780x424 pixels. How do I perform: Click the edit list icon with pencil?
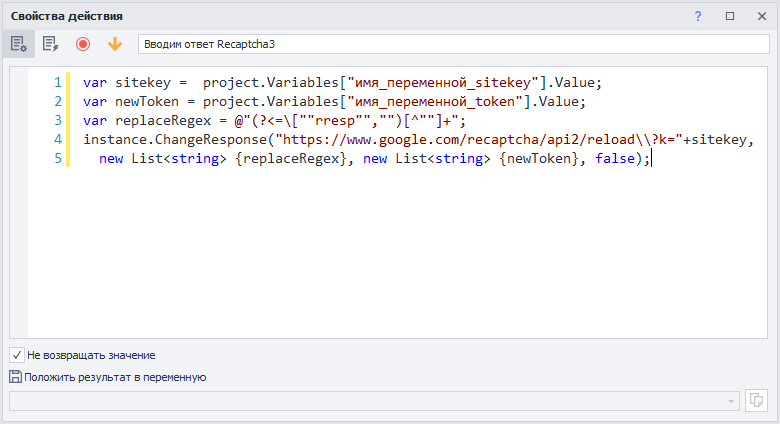pos(50,44)
